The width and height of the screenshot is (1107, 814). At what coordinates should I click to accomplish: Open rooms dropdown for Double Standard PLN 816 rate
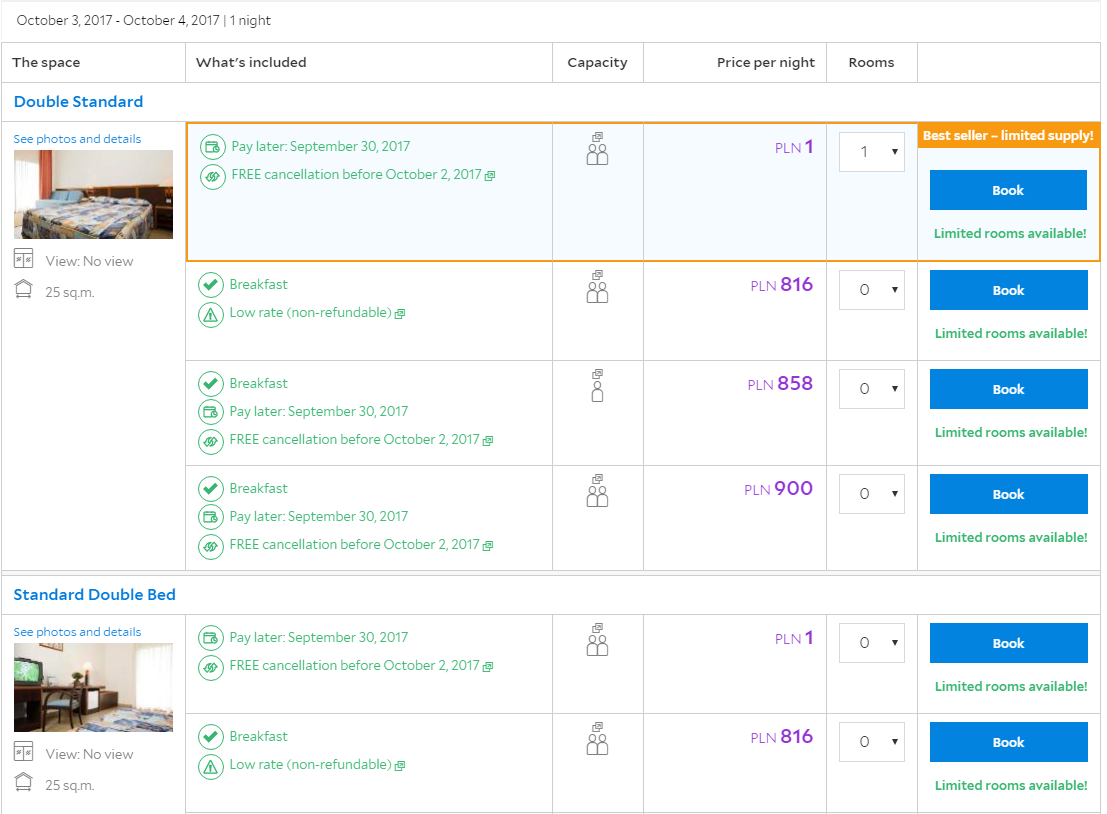[871, 289]
